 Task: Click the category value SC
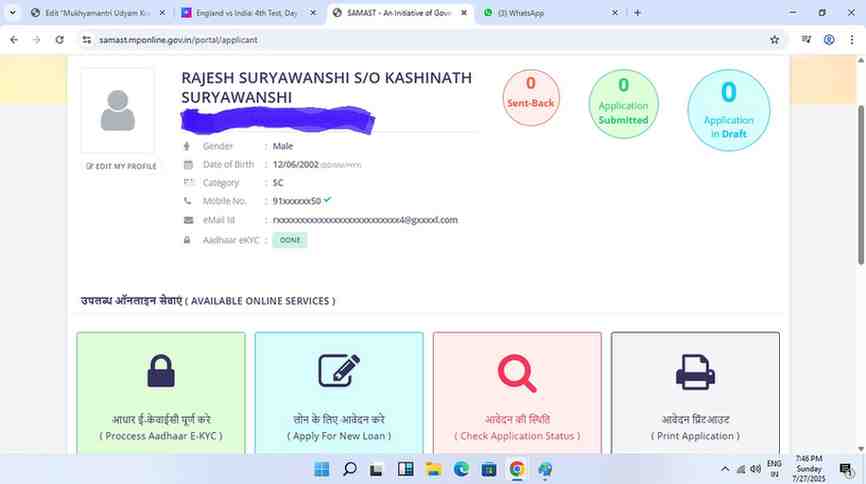tap(278, 183)
